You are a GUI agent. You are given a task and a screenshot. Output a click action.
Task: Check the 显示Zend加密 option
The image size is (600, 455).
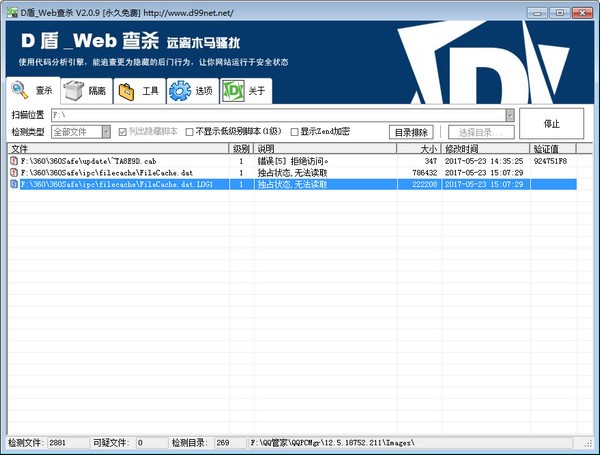point(294,132)
